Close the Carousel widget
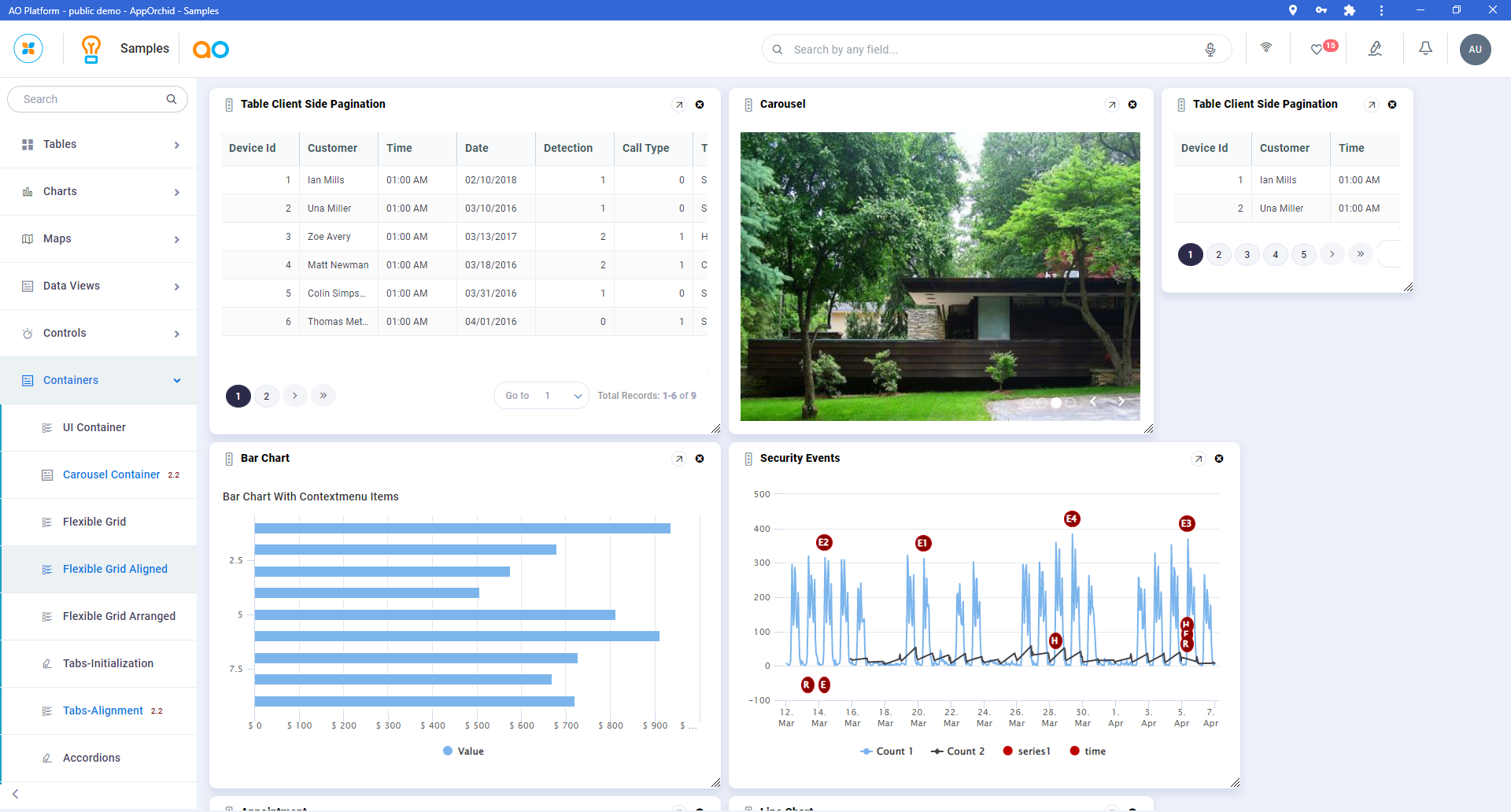This screenshot has width=1511, height=812. tap(1132, 105)
